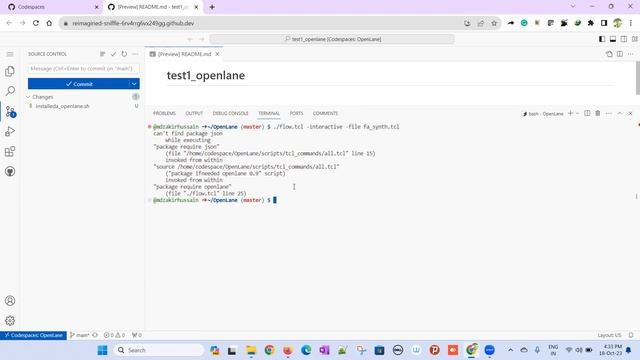Open editor more actions menu
The height and width of the screenshot is (360, 640).
[x=631, y=54]
